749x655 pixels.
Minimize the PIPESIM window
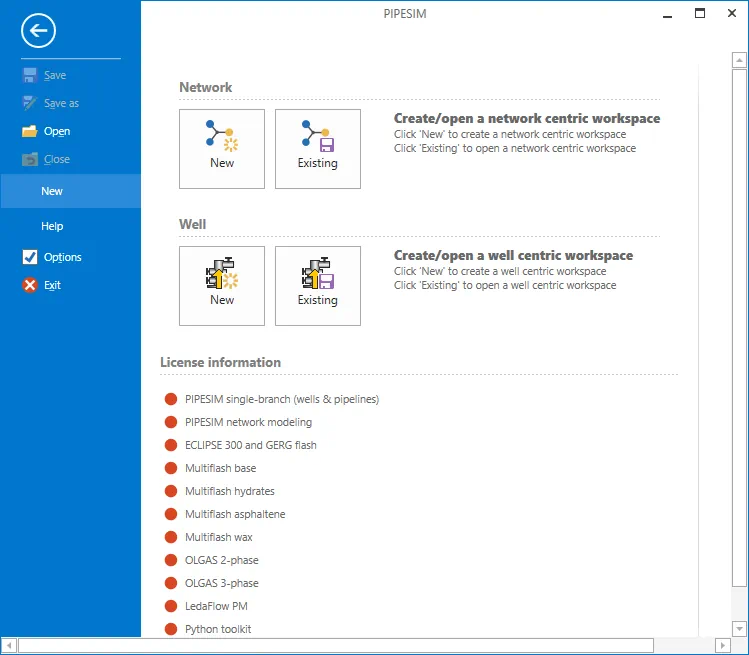(x=668, y=14)
